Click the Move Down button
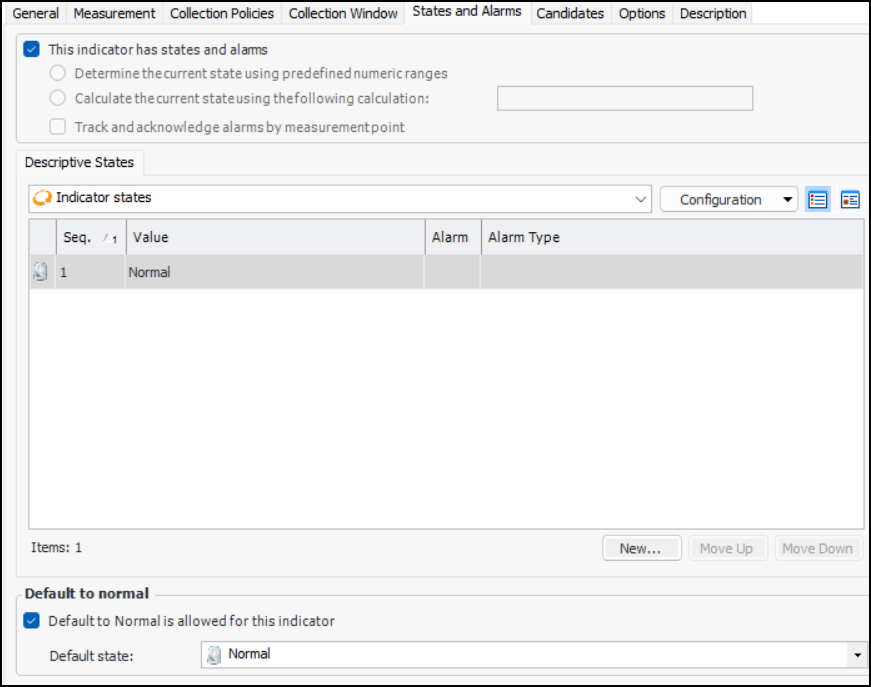 coord(818,548)
